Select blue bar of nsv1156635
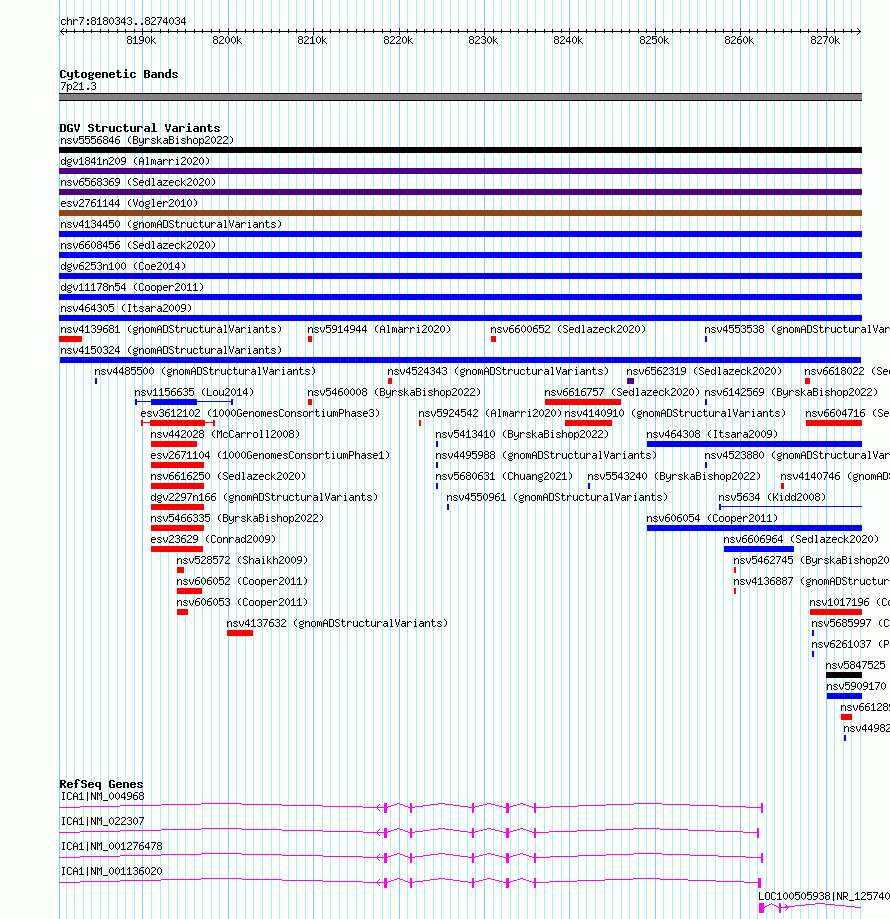The height and width of the screenshot is (919, 890). (174, 402)
